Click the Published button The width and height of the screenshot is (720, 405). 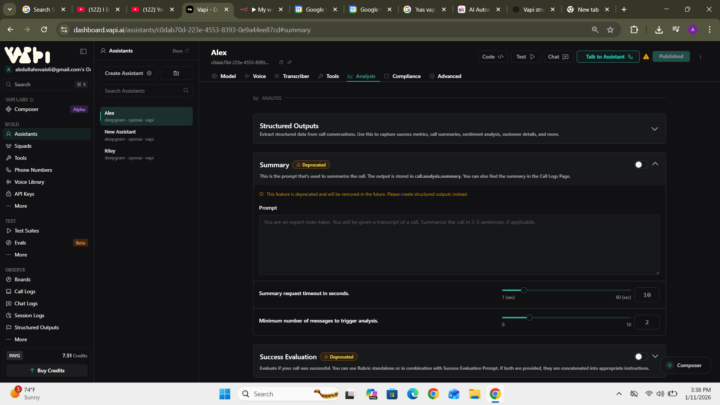[671, 56]
